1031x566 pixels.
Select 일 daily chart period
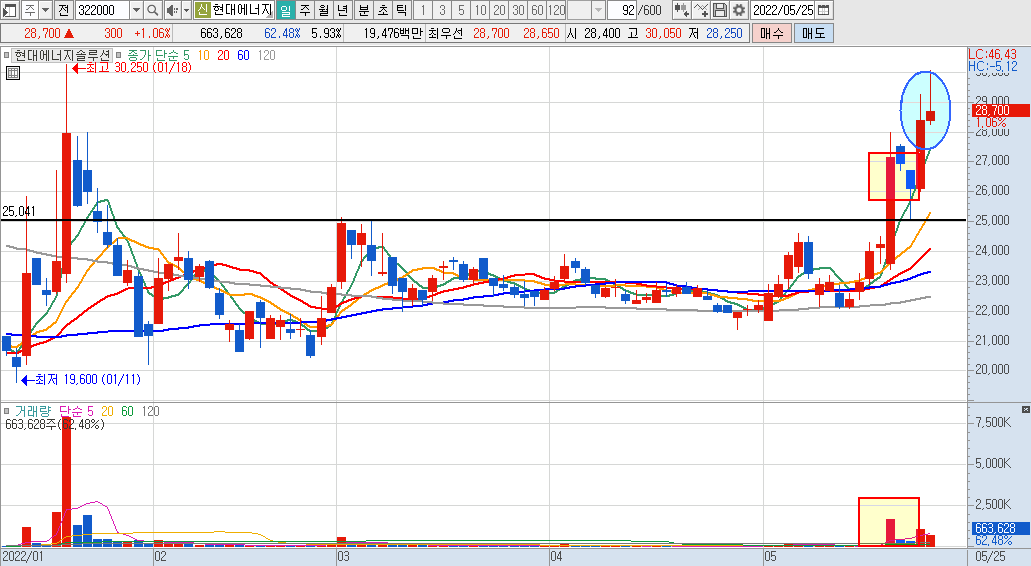285,10
